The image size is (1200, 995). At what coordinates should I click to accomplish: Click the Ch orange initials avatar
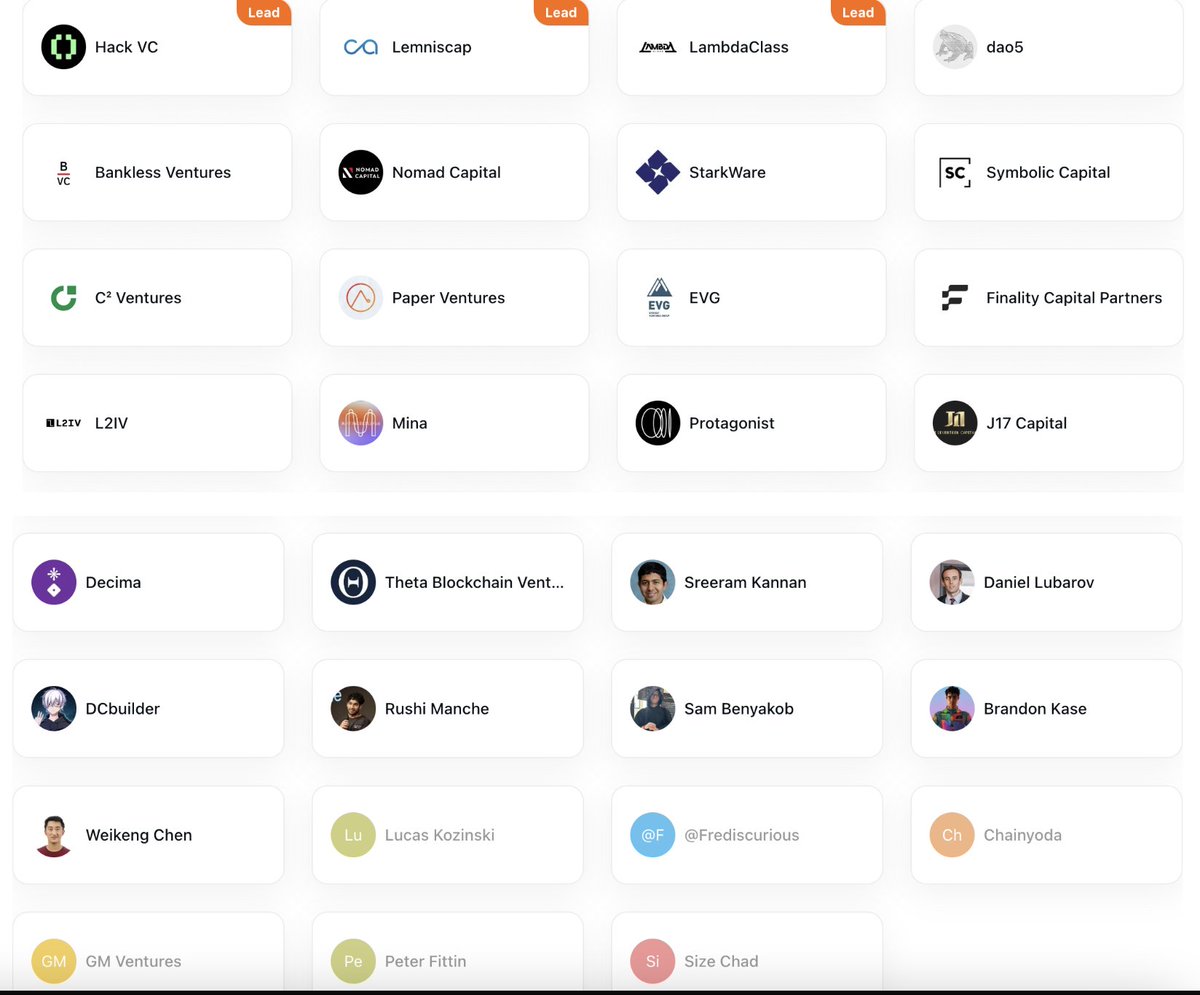[952, 835]
